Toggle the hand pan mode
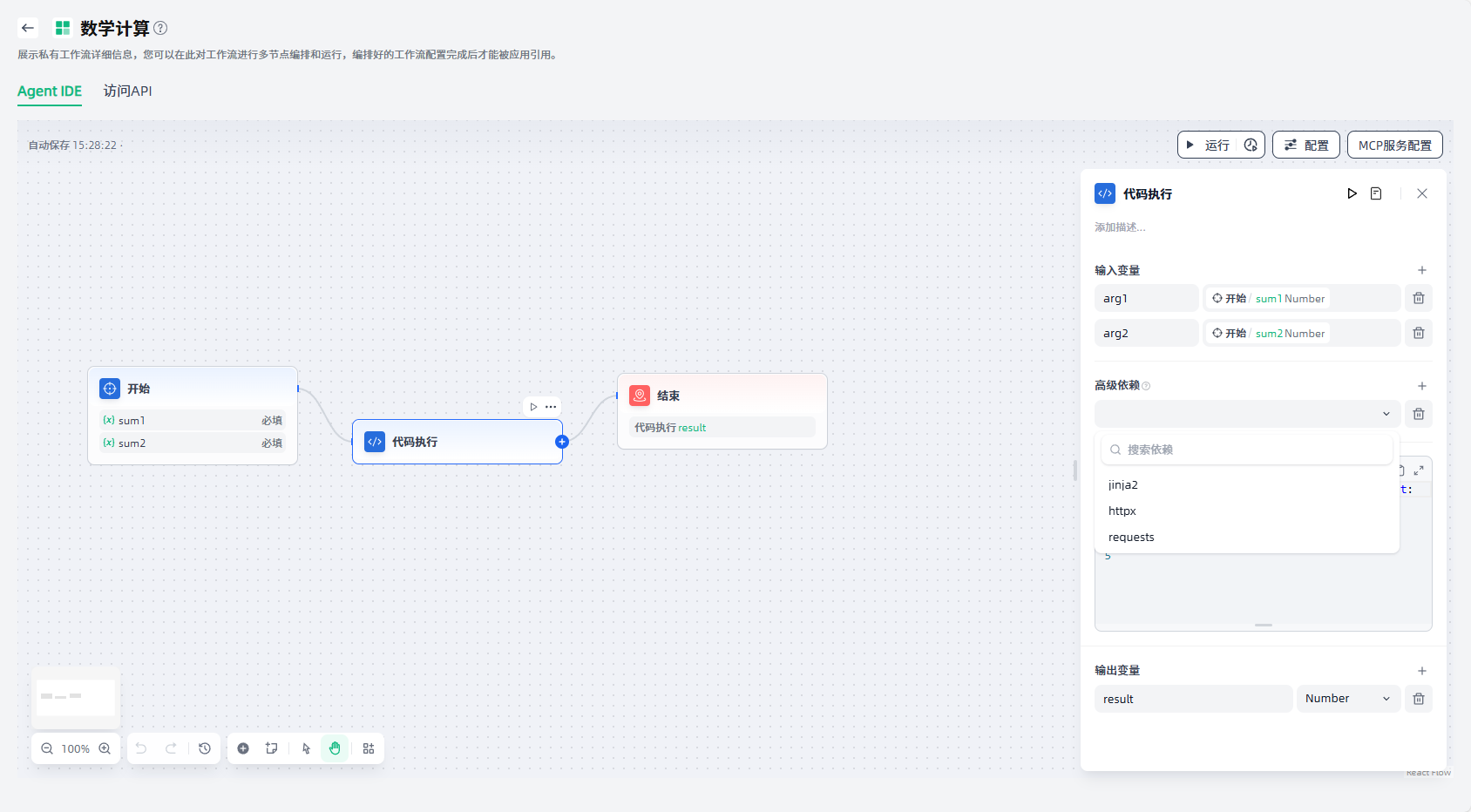1471x812 pixels. [335, 748]
